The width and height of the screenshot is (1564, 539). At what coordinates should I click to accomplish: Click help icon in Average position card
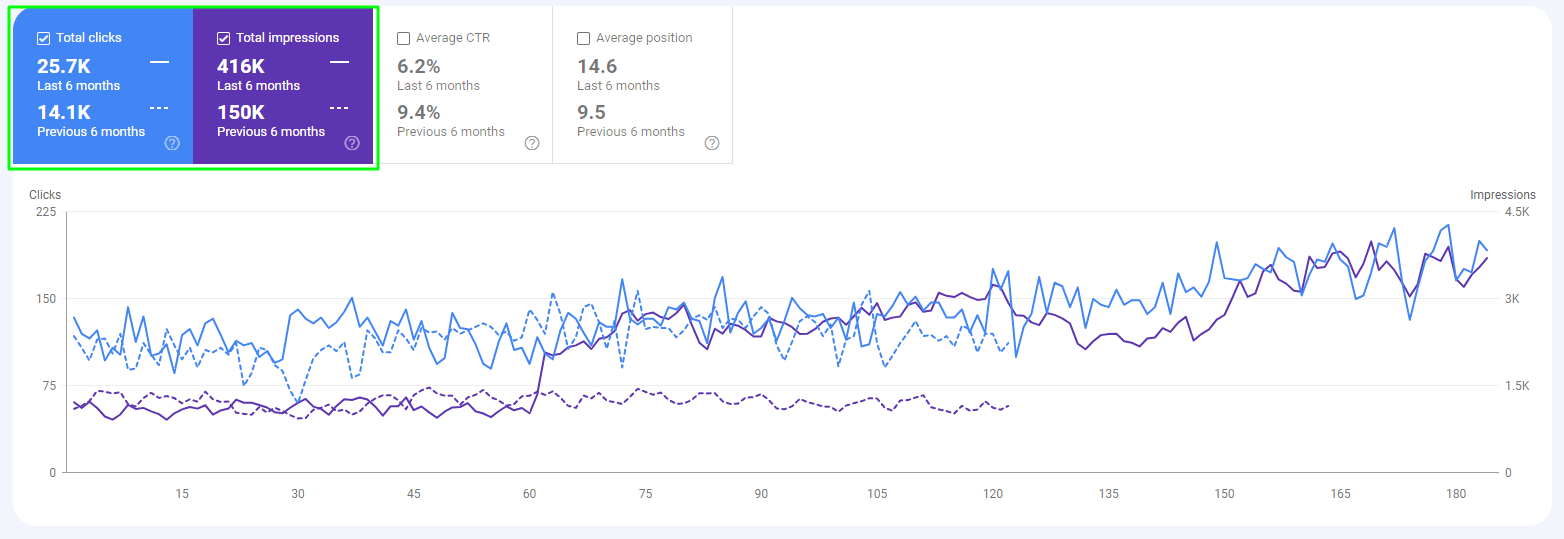712,143
